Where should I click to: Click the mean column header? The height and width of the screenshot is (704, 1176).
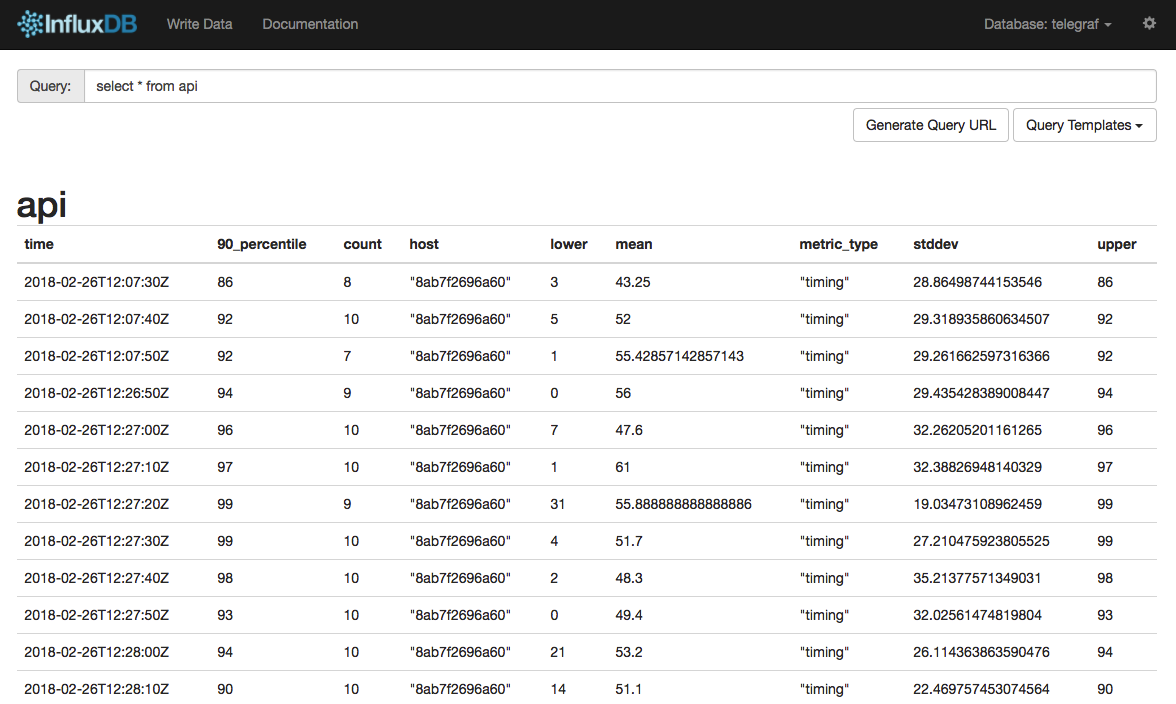pyautogui.click(x=633, y=244)
